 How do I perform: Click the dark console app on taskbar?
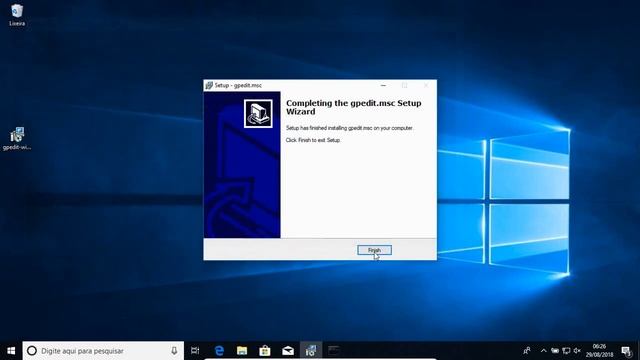coord(334,351)
